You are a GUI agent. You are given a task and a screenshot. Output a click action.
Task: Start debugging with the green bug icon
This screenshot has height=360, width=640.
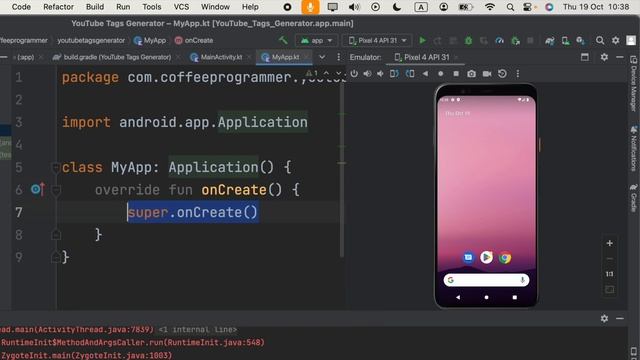click(469, 40)
